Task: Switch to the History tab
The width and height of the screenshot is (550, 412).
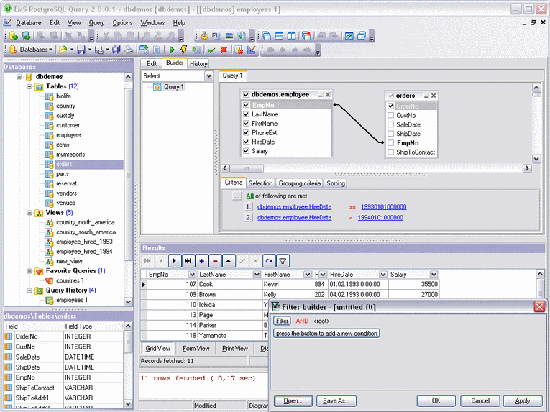Action: [x=199, y=63]
